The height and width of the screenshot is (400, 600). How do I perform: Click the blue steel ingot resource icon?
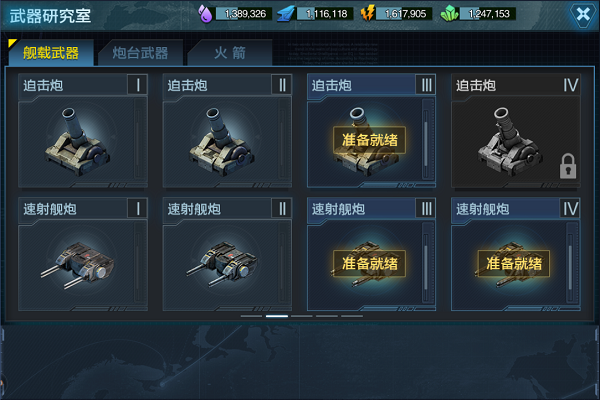coord(286,14)
